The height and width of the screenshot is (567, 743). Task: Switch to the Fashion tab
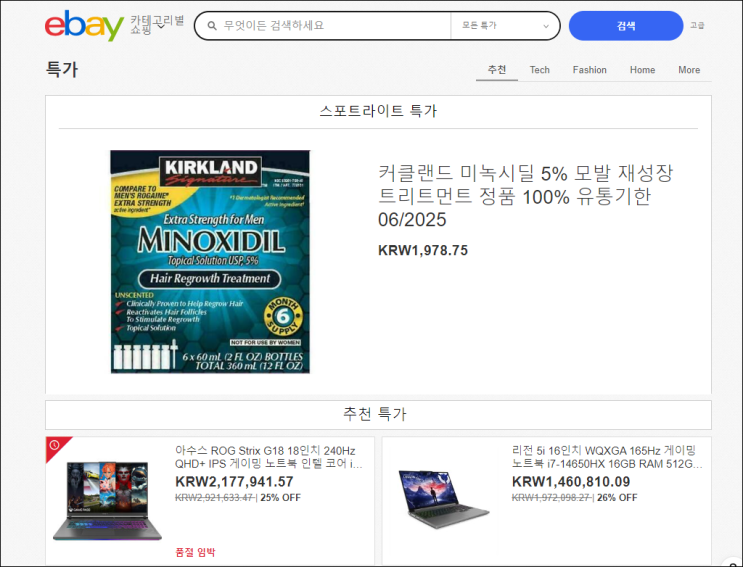[589, 70]
